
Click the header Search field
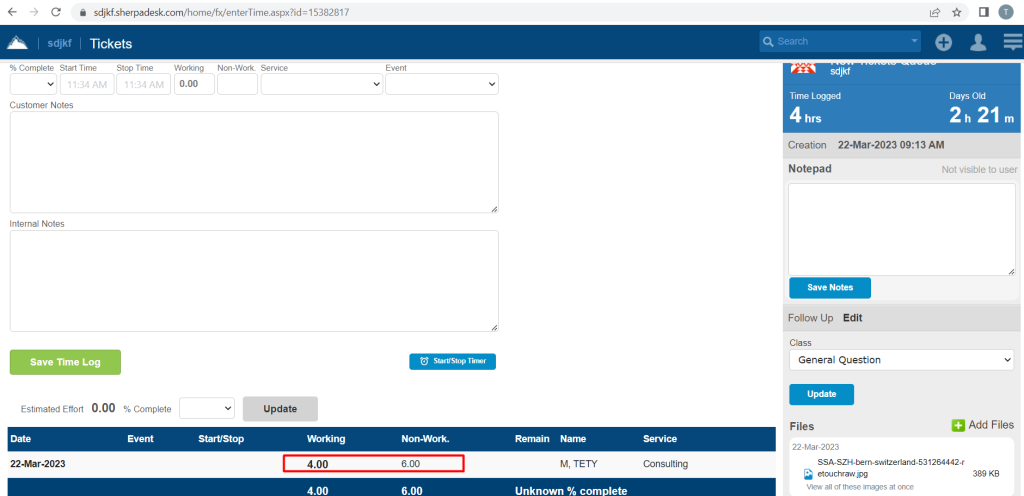pyautogui.click(x=840, y=41)
